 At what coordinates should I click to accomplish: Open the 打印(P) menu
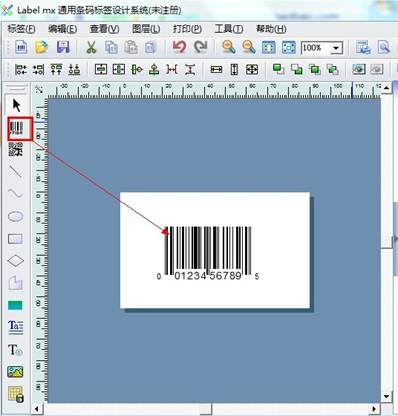(187, 29)
